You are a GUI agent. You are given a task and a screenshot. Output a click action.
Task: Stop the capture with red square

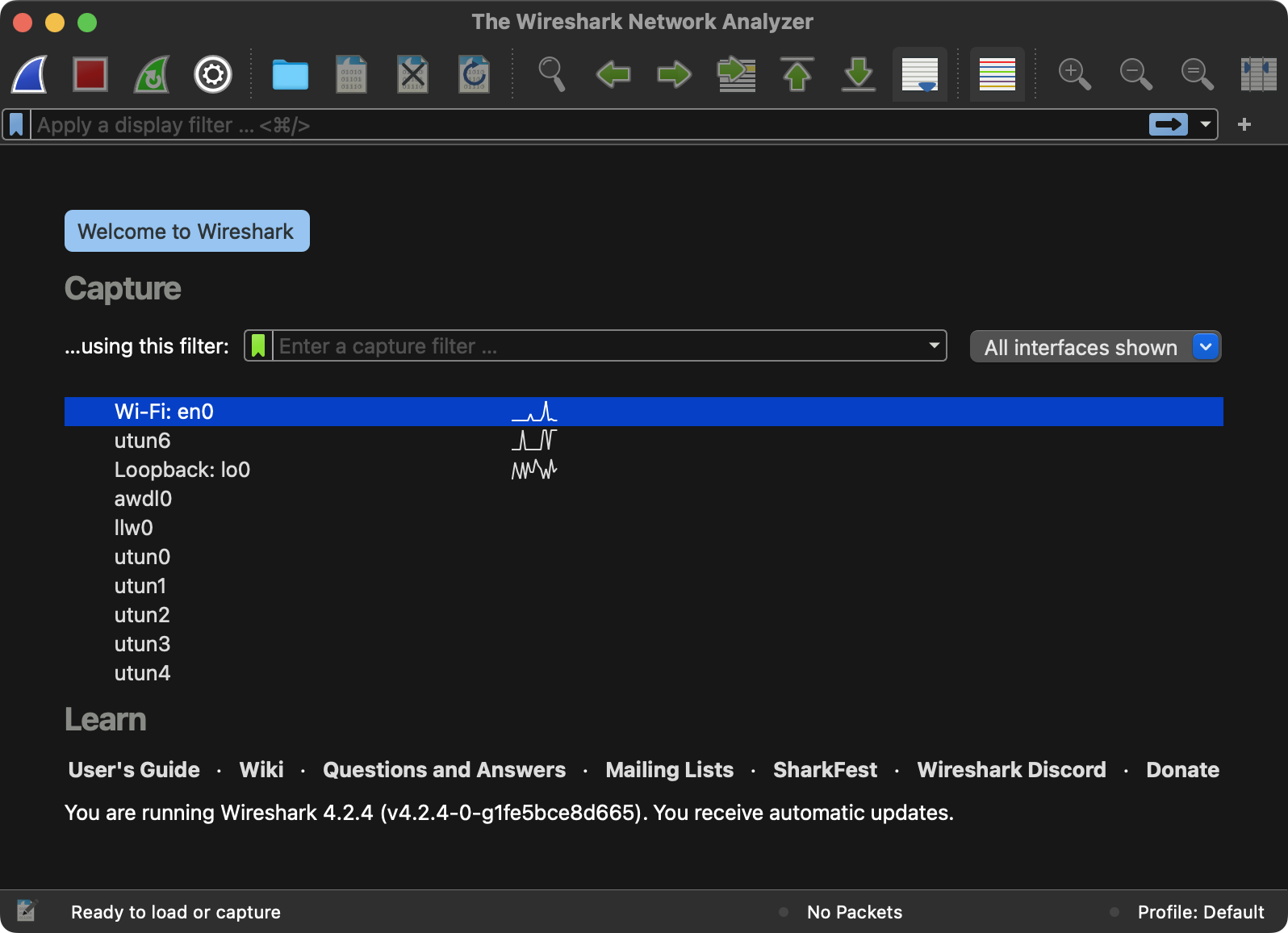(90, 74)
